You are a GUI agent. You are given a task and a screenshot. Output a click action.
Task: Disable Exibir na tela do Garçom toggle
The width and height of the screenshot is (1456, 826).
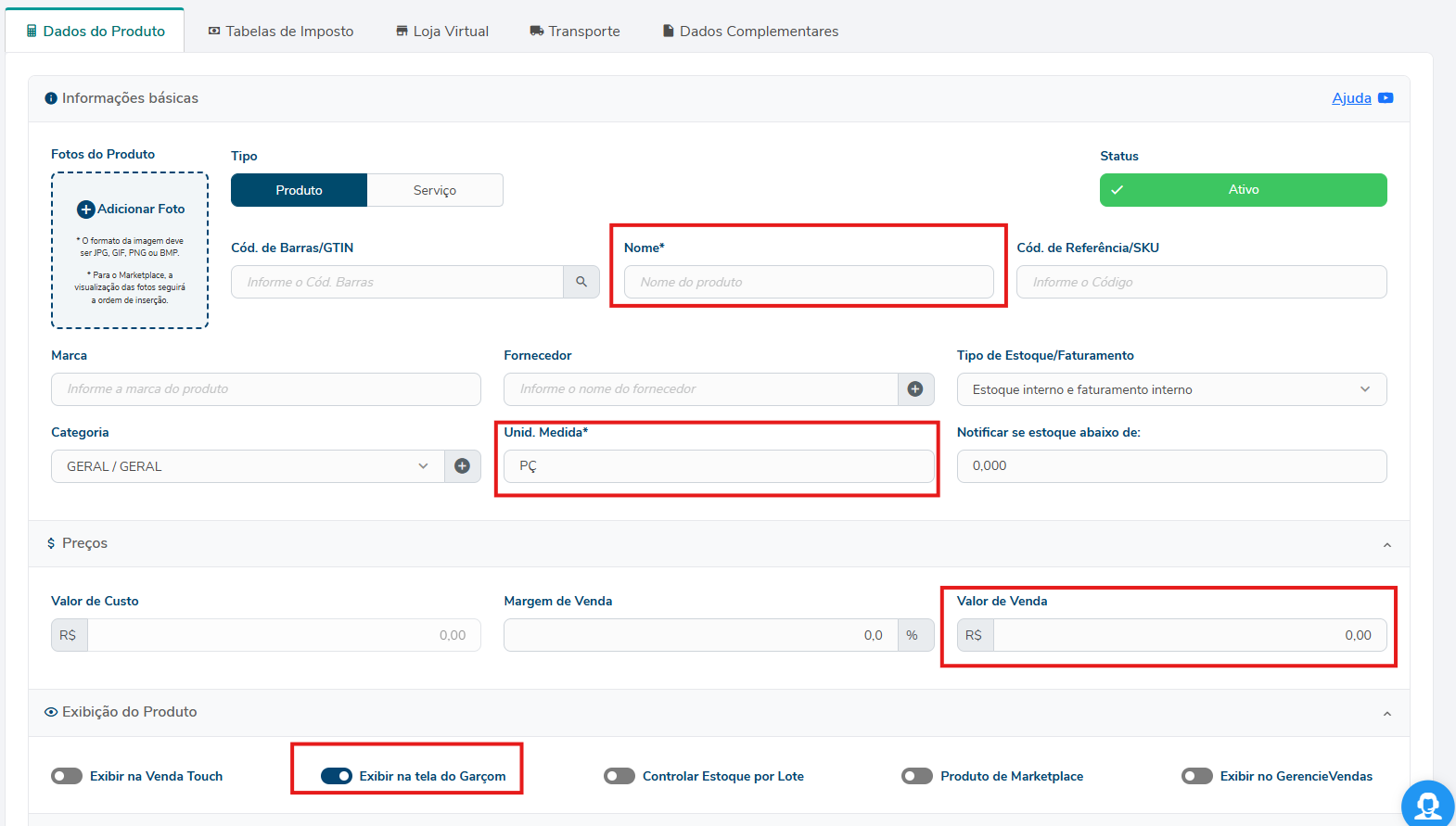pos(337,776)
